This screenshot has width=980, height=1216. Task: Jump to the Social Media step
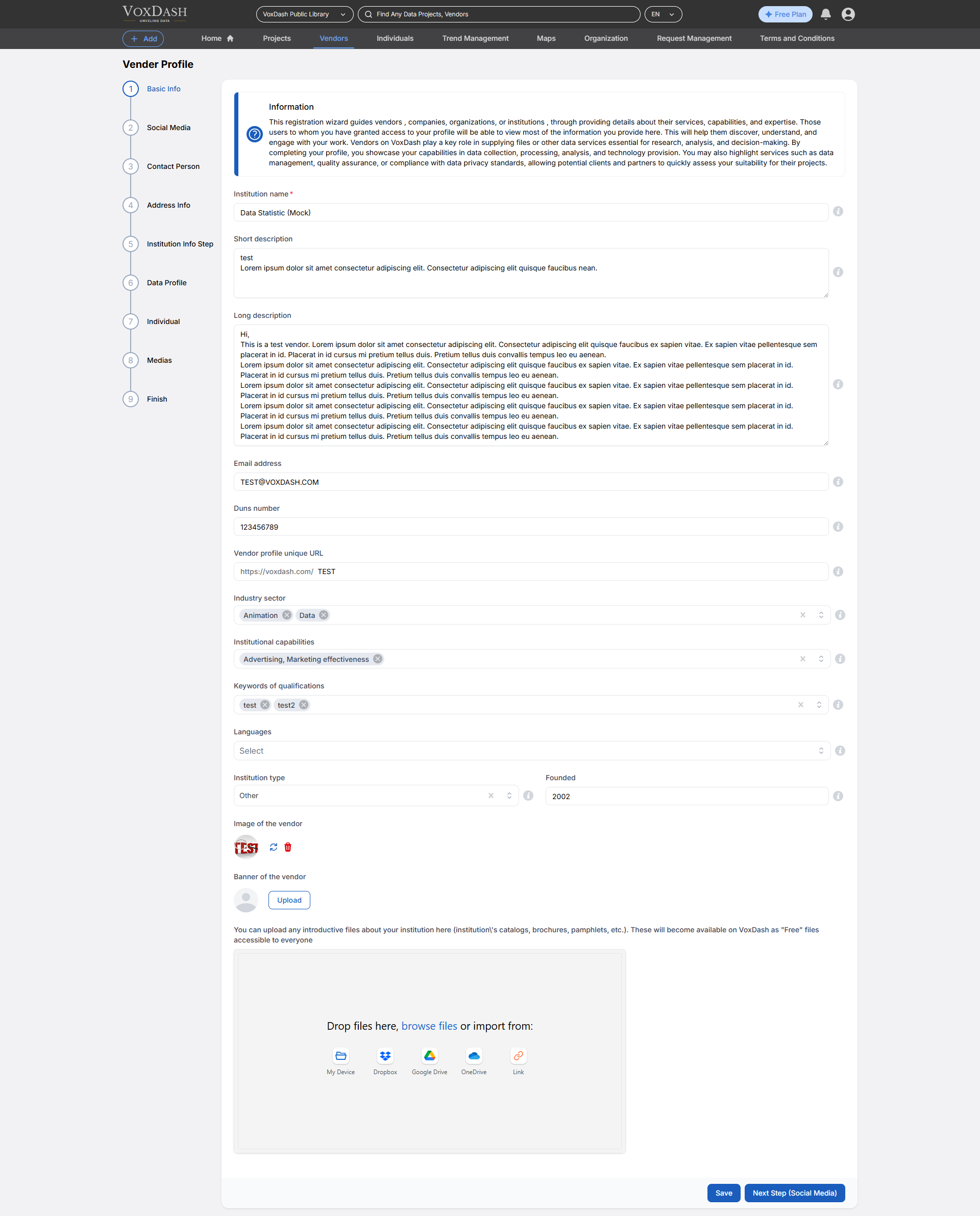click(168, 128)
